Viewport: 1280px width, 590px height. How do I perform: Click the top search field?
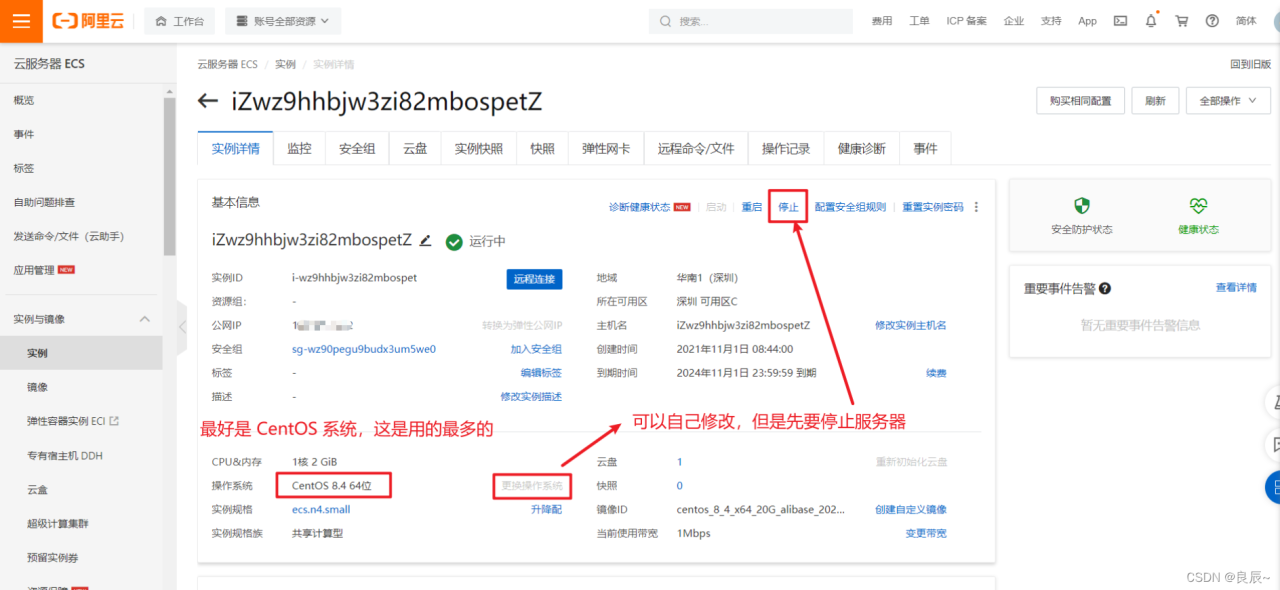click(751, 21)
